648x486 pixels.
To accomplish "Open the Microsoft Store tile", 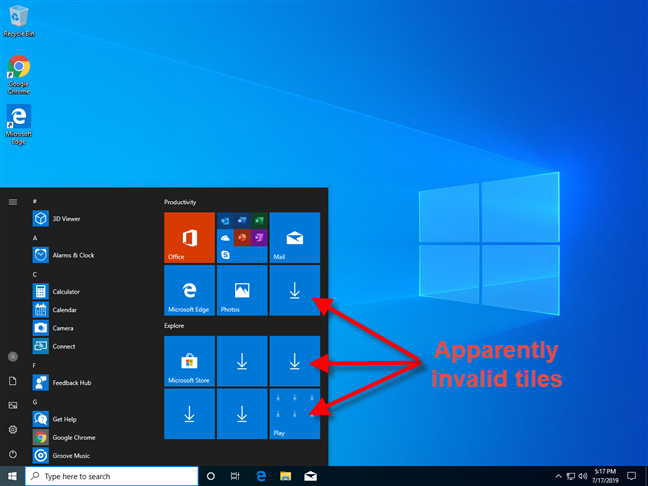I will [189, 361].
